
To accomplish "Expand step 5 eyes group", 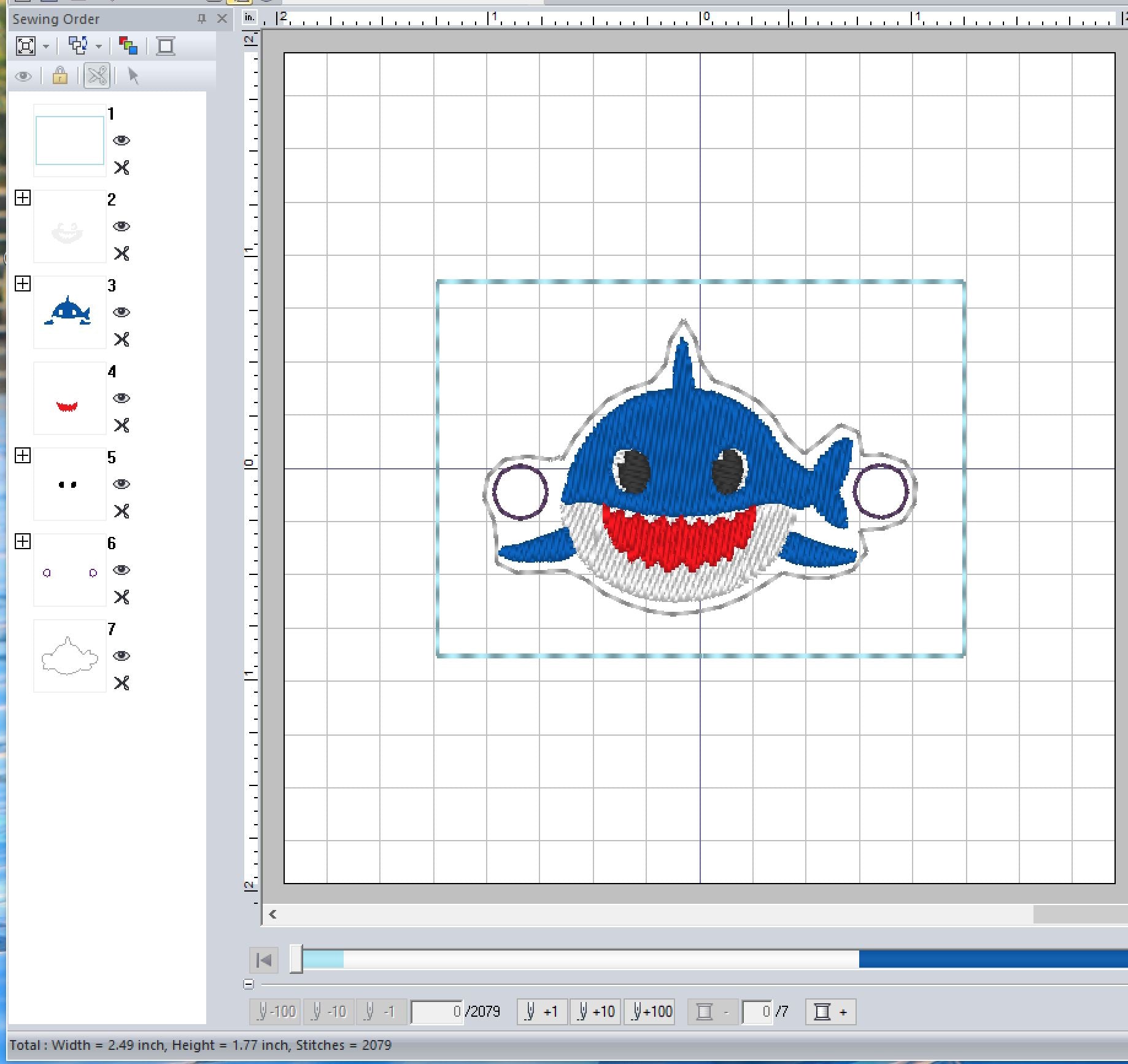I will tap(23, 455).
